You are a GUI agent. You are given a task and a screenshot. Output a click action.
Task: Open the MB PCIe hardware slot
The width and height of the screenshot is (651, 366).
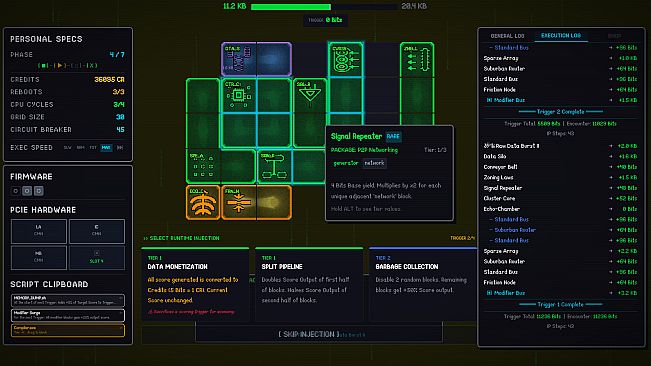coord(39,257)
